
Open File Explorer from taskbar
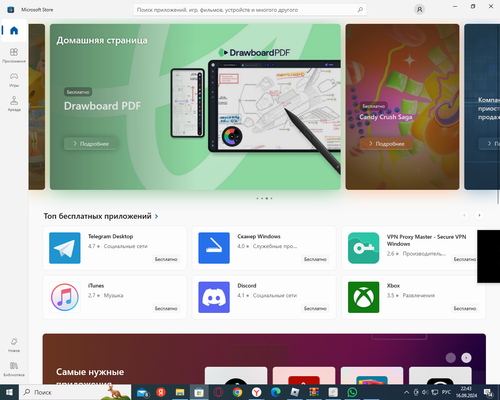(x=180, y=393)
